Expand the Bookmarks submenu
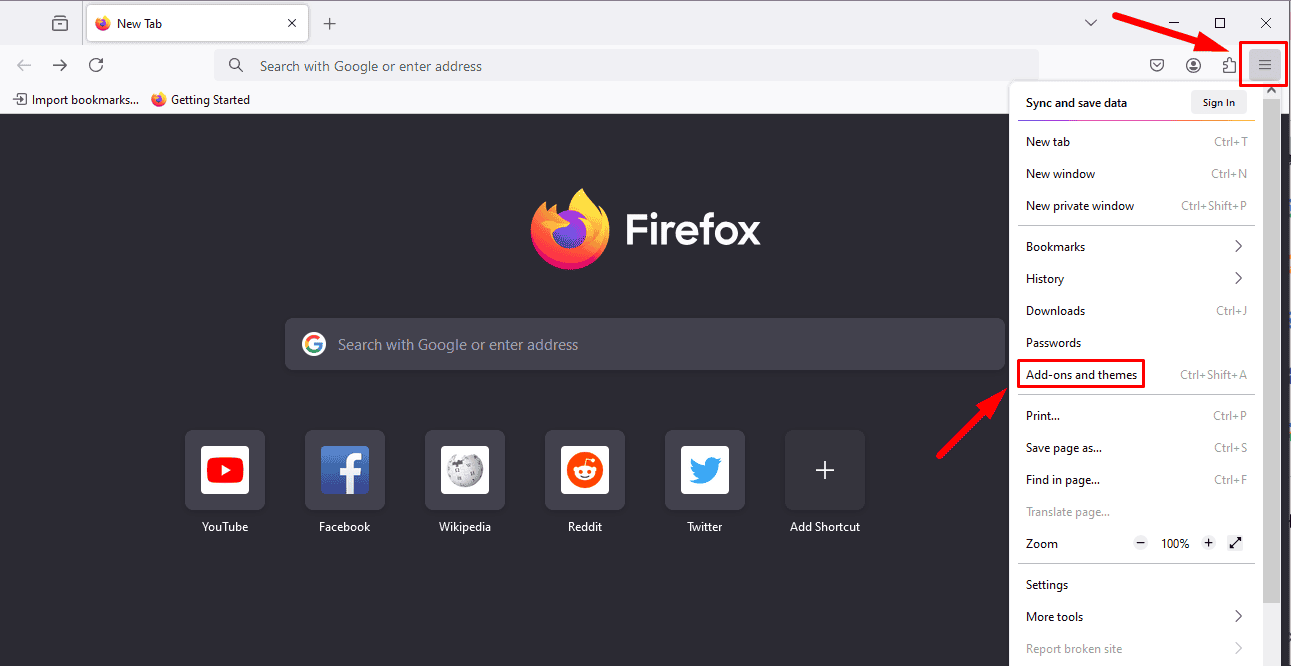 tap(1136, 247)
